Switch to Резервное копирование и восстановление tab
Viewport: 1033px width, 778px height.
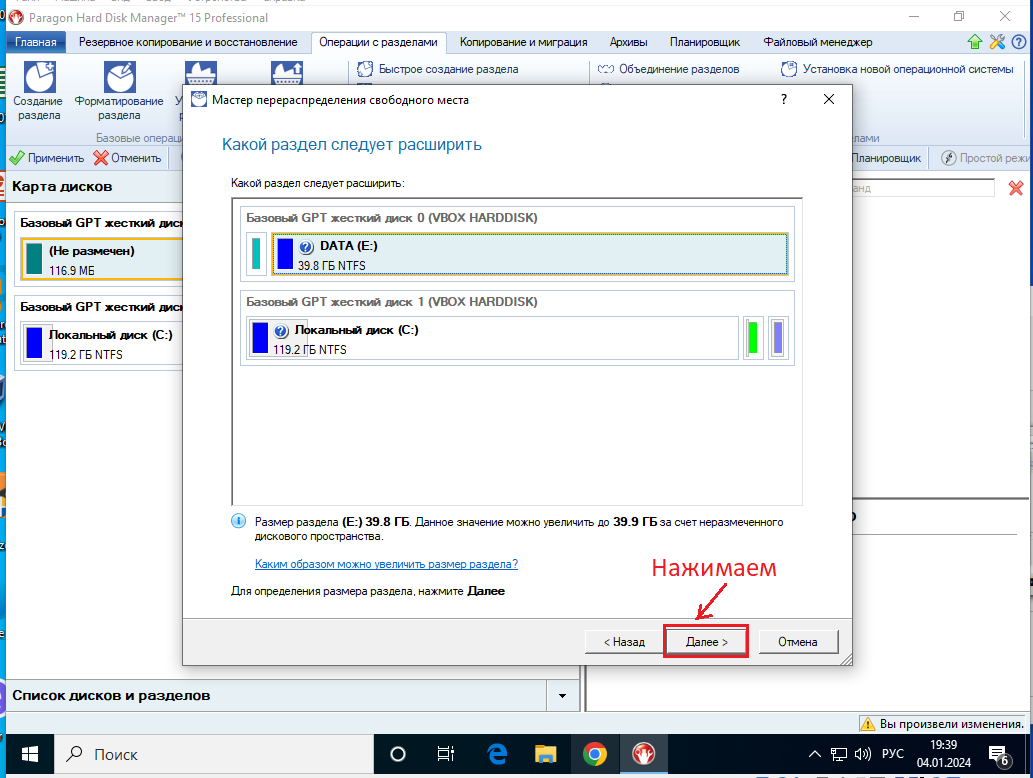tap(188, 42)
